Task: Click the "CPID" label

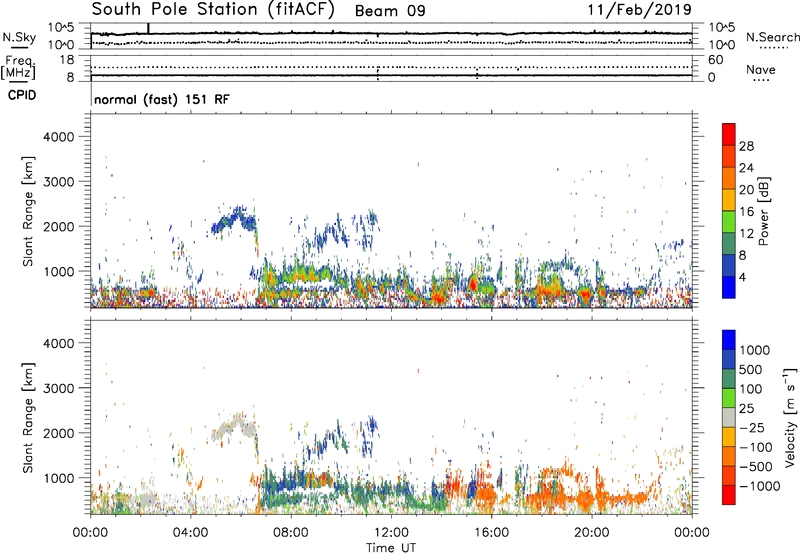Action: [x=22, y=95]
